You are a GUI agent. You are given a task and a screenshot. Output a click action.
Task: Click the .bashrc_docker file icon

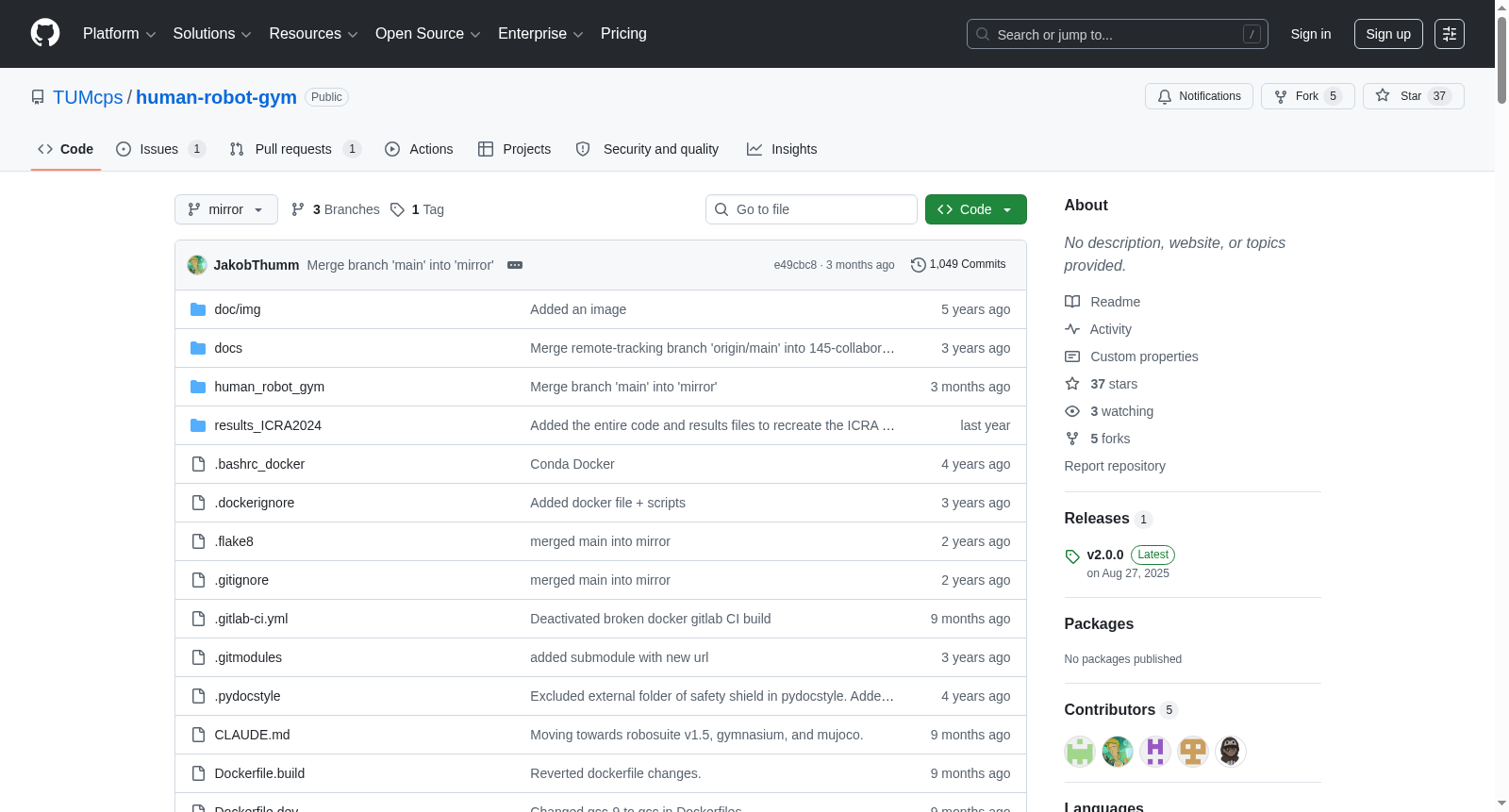pos(198,464)
